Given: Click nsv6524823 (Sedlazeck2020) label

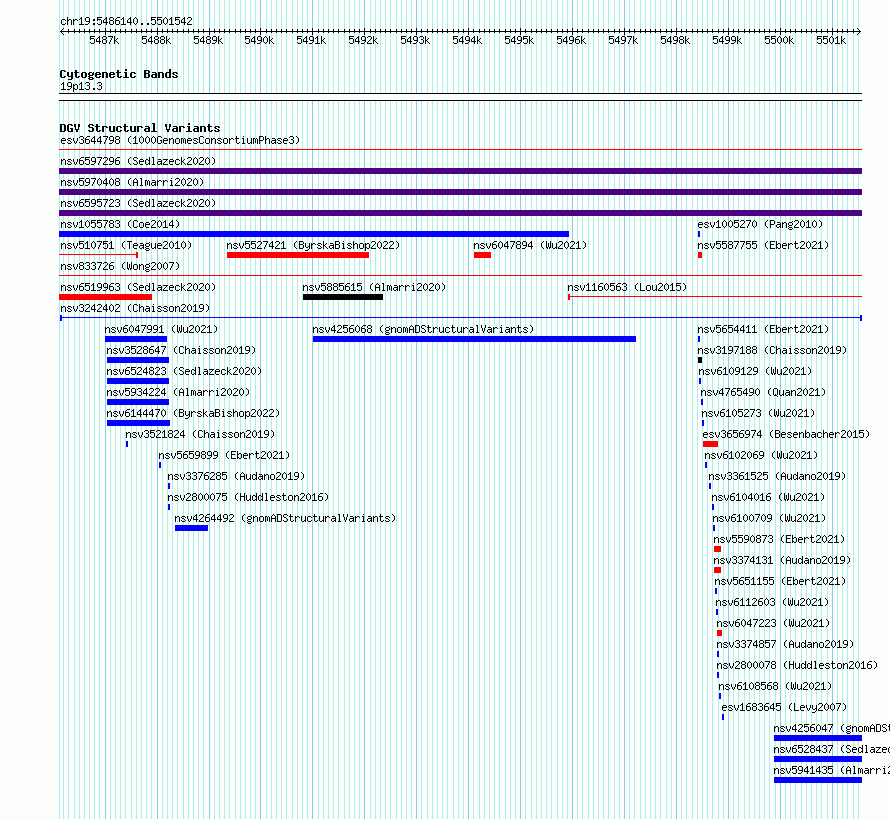Looking at the screenshot, I should pos(184,371).
